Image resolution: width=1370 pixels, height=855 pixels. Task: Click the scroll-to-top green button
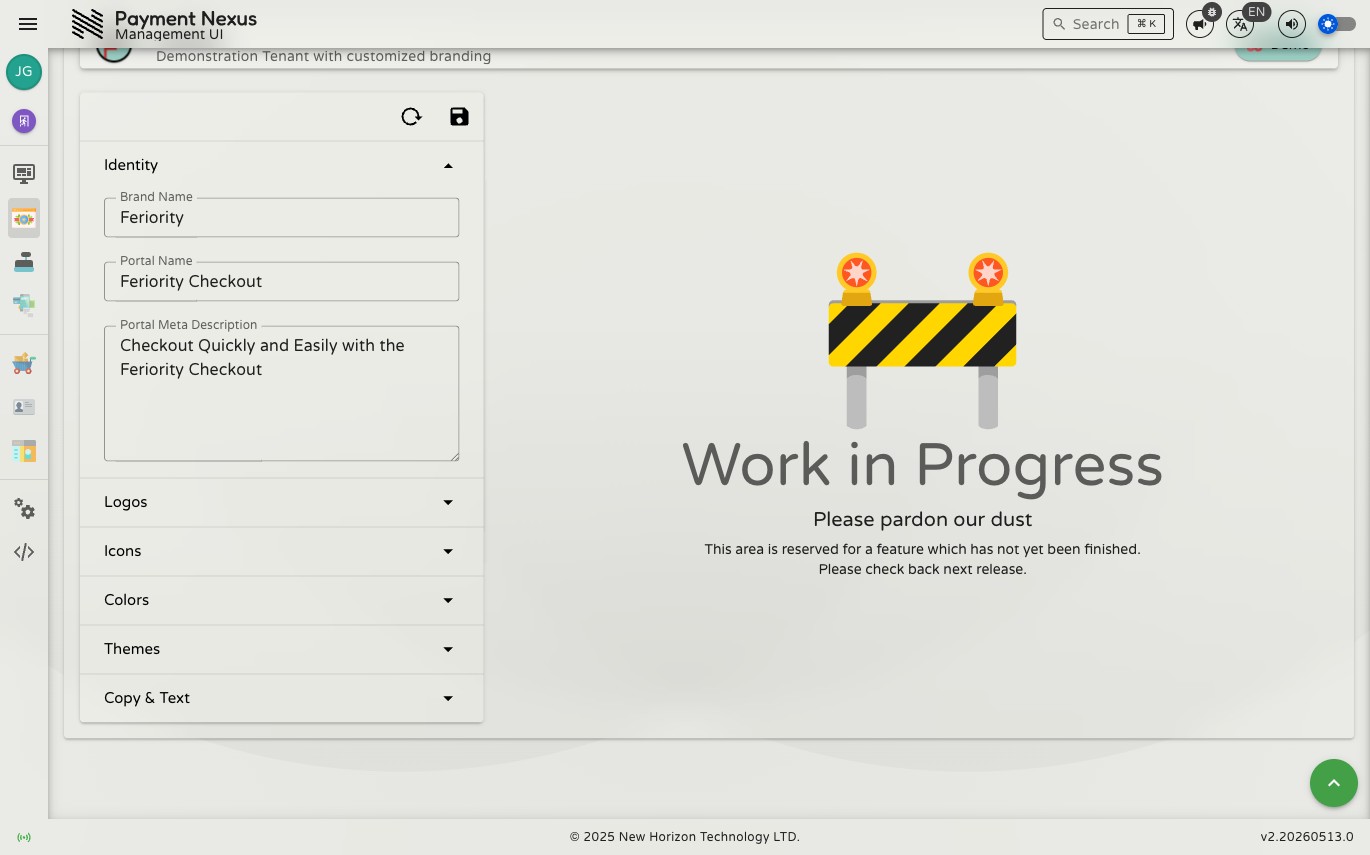tap(1334, 783)
